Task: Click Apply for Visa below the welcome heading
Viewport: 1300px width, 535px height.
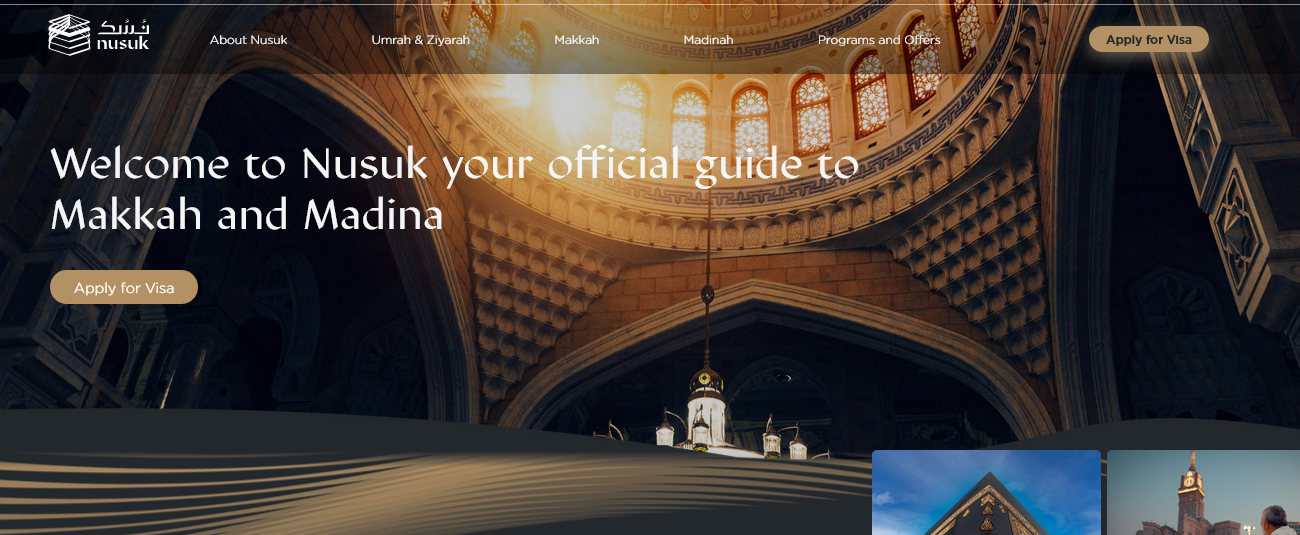Action: 124,288
